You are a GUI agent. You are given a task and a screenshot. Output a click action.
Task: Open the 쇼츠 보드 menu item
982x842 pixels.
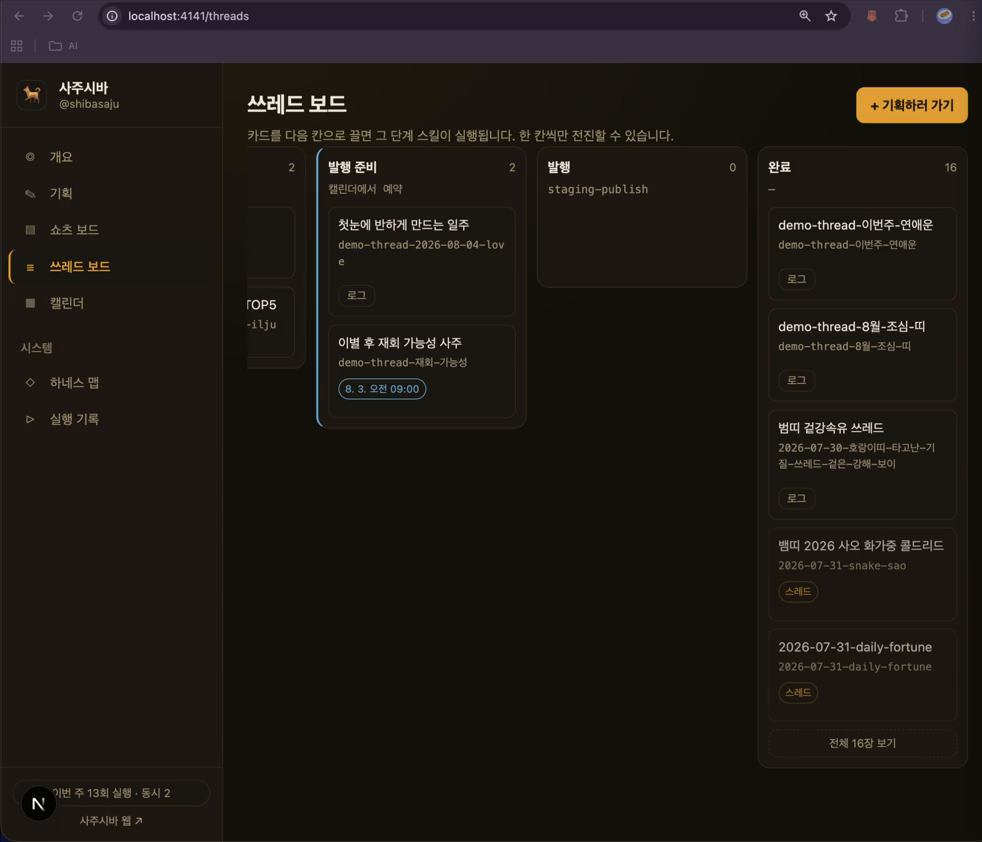pos(110,230)
